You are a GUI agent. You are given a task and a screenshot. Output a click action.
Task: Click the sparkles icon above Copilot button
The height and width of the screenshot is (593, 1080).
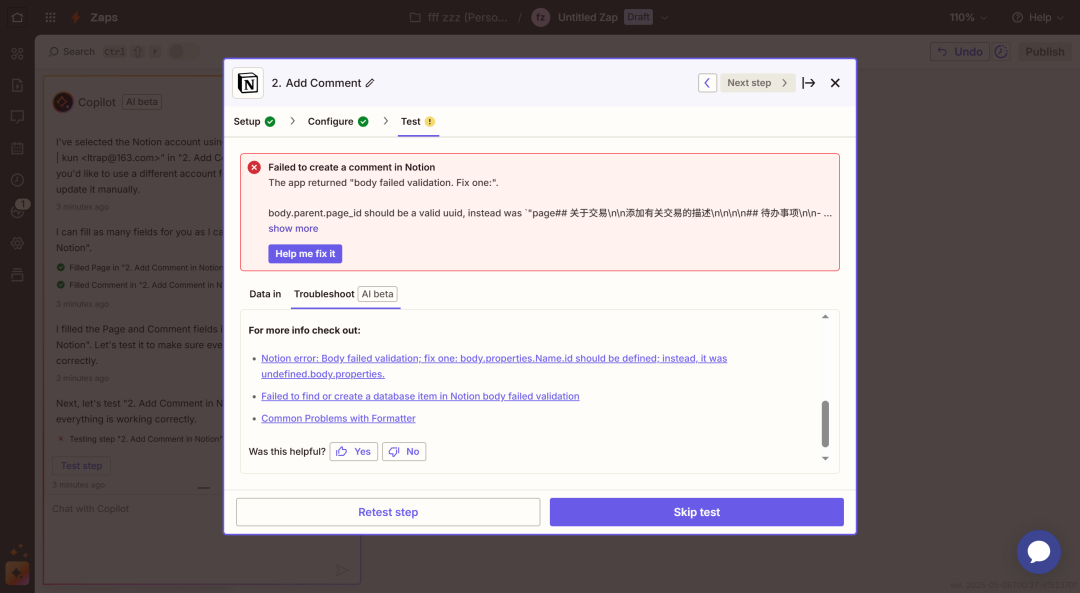point(18,550)
